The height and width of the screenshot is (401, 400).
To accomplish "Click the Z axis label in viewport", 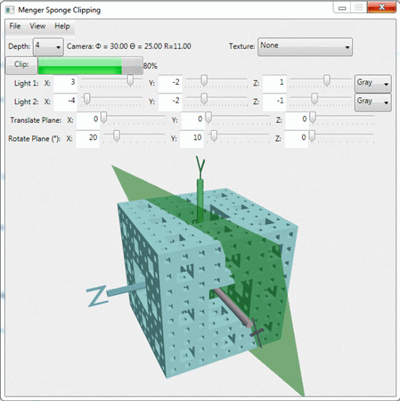I will (97, 297).
